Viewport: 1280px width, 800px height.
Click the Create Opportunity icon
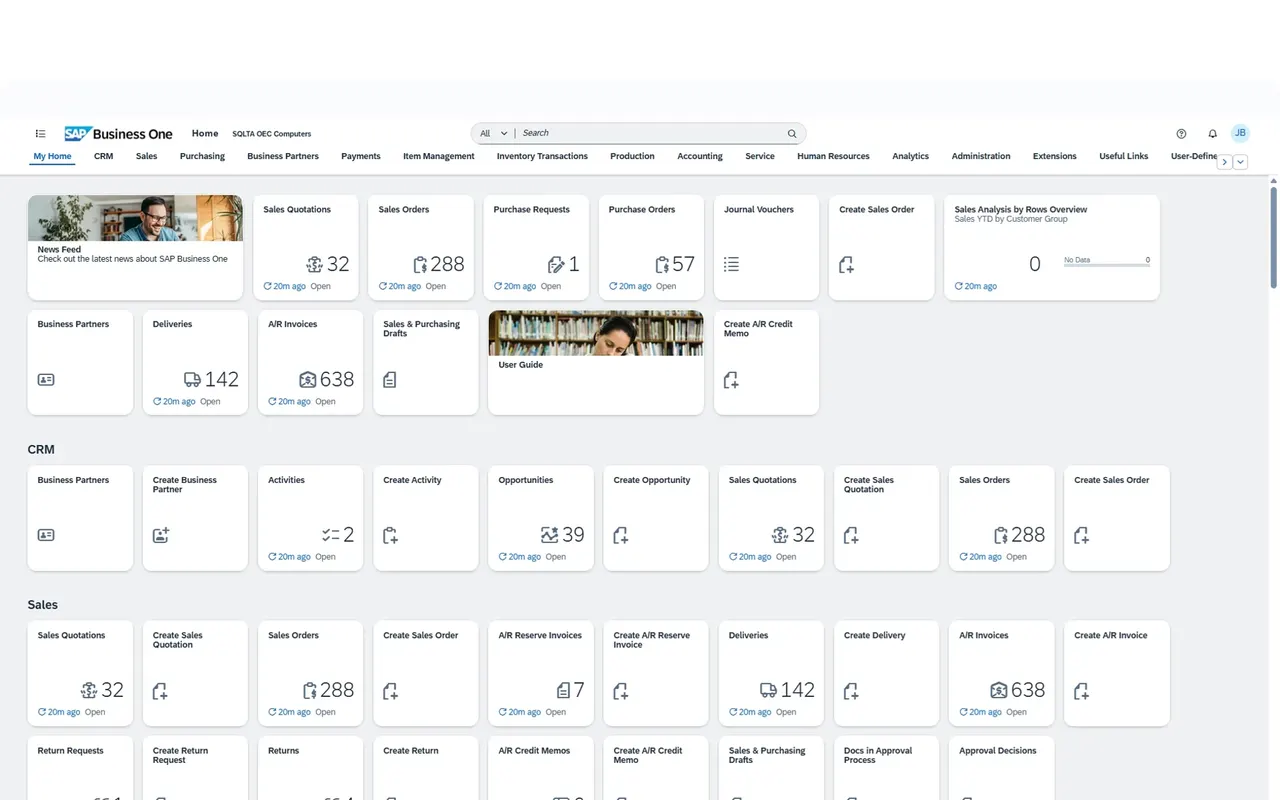click(621, 536)
